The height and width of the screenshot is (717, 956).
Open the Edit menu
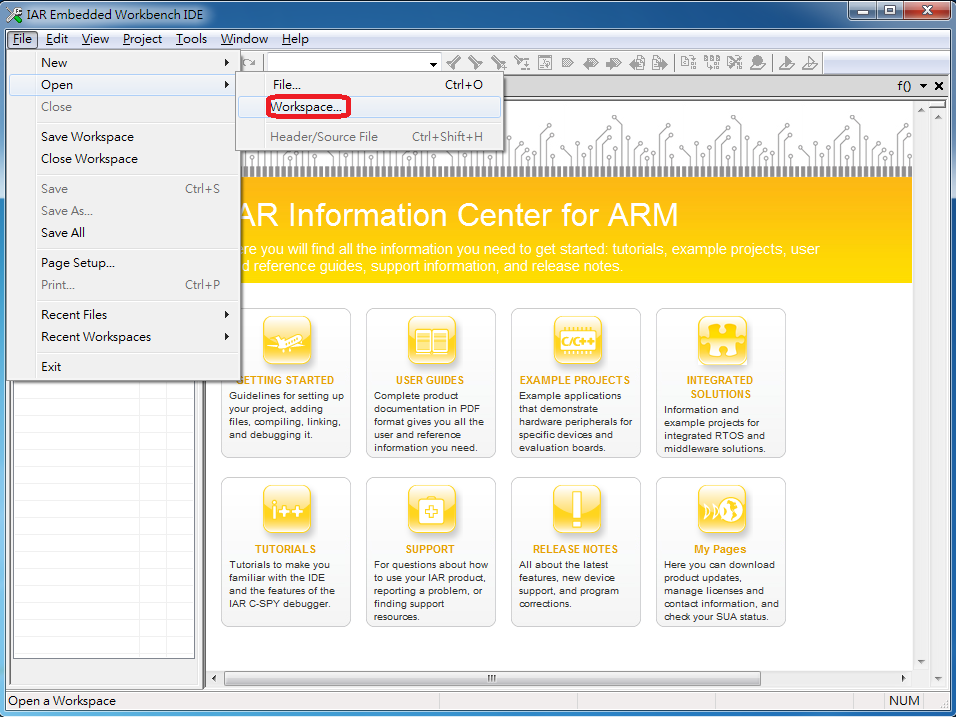point(57,39)
